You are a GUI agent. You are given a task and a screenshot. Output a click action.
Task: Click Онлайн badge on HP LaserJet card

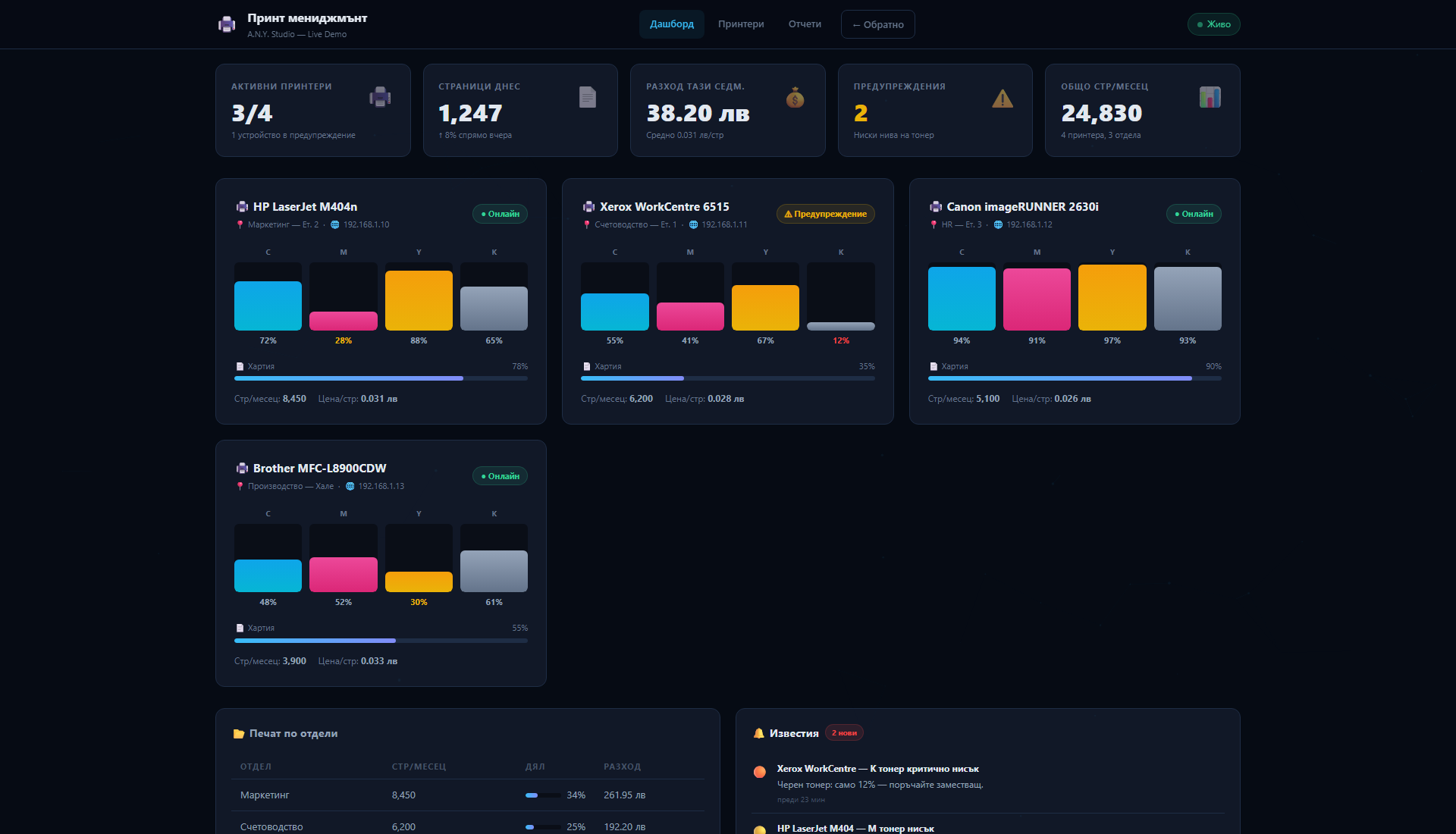pos(500,215)
